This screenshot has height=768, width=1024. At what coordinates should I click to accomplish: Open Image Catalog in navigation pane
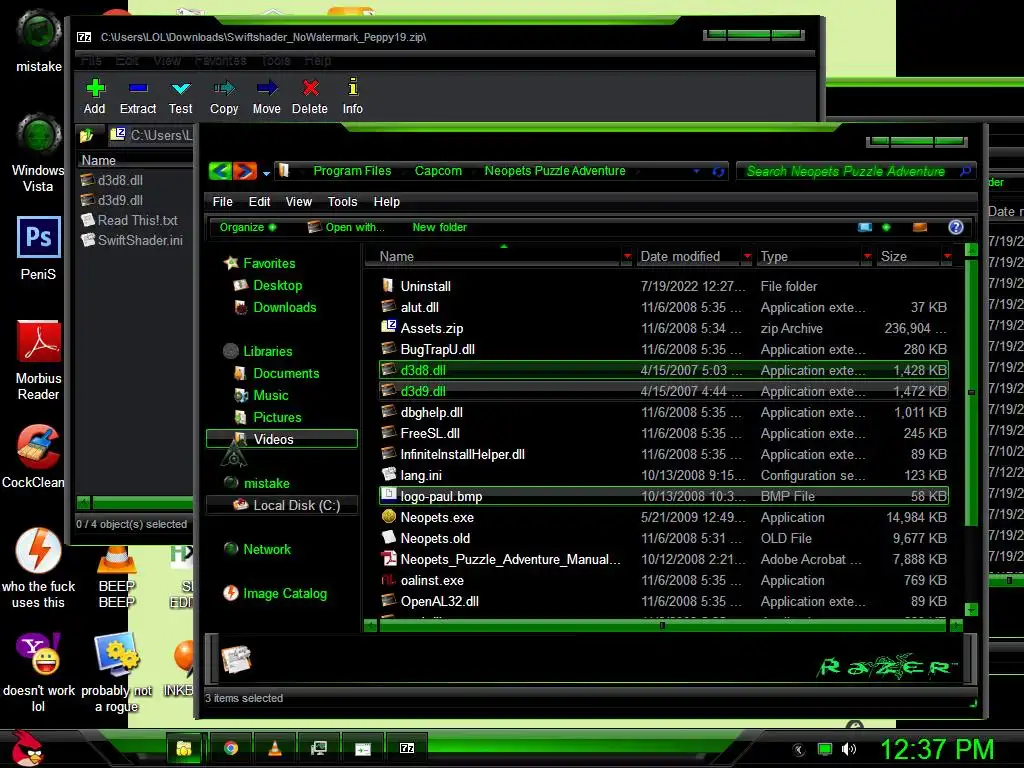(x=275, y=594)
